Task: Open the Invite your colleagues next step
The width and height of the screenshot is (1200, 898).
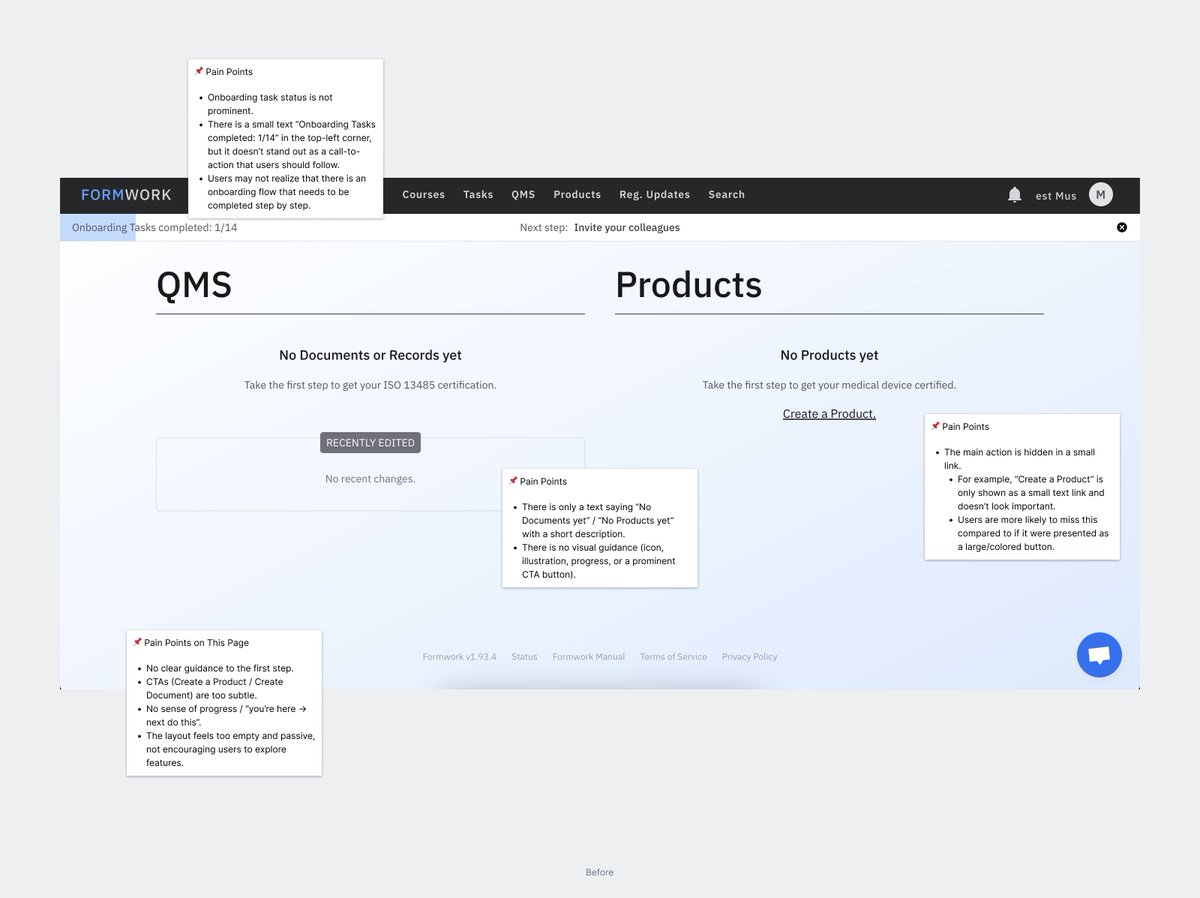Action: (x=627, y=228)
